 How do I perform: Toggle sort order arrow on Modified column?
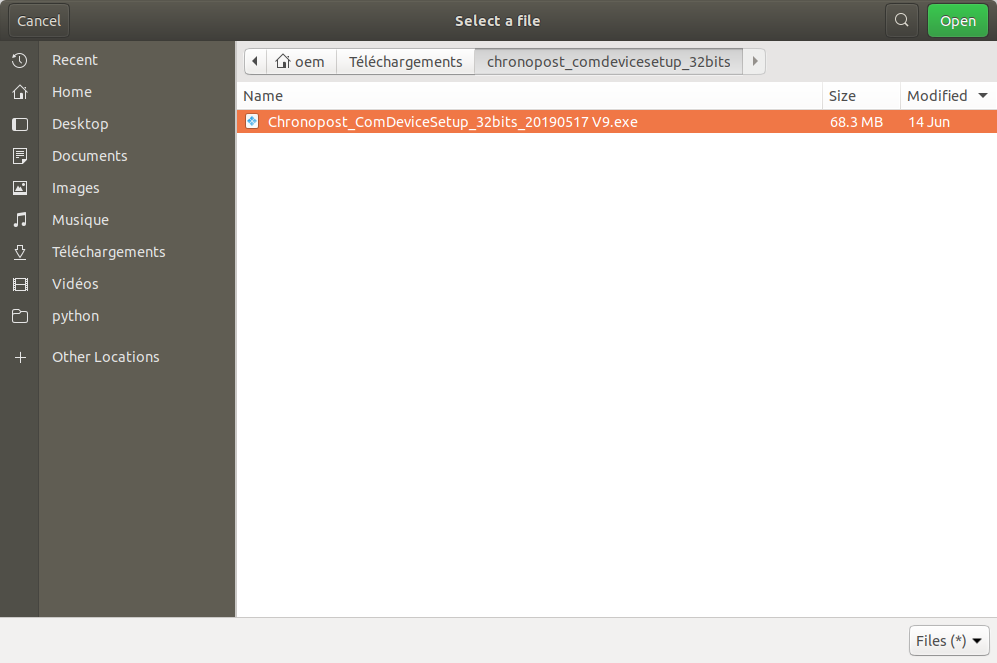coord(982,96)
